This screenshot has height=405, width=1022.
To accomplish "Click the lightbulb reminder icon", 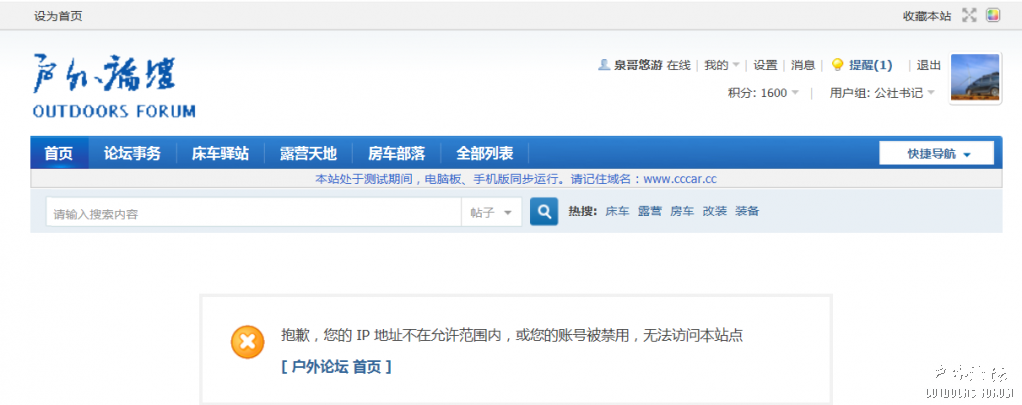I will tap(838, 65).
